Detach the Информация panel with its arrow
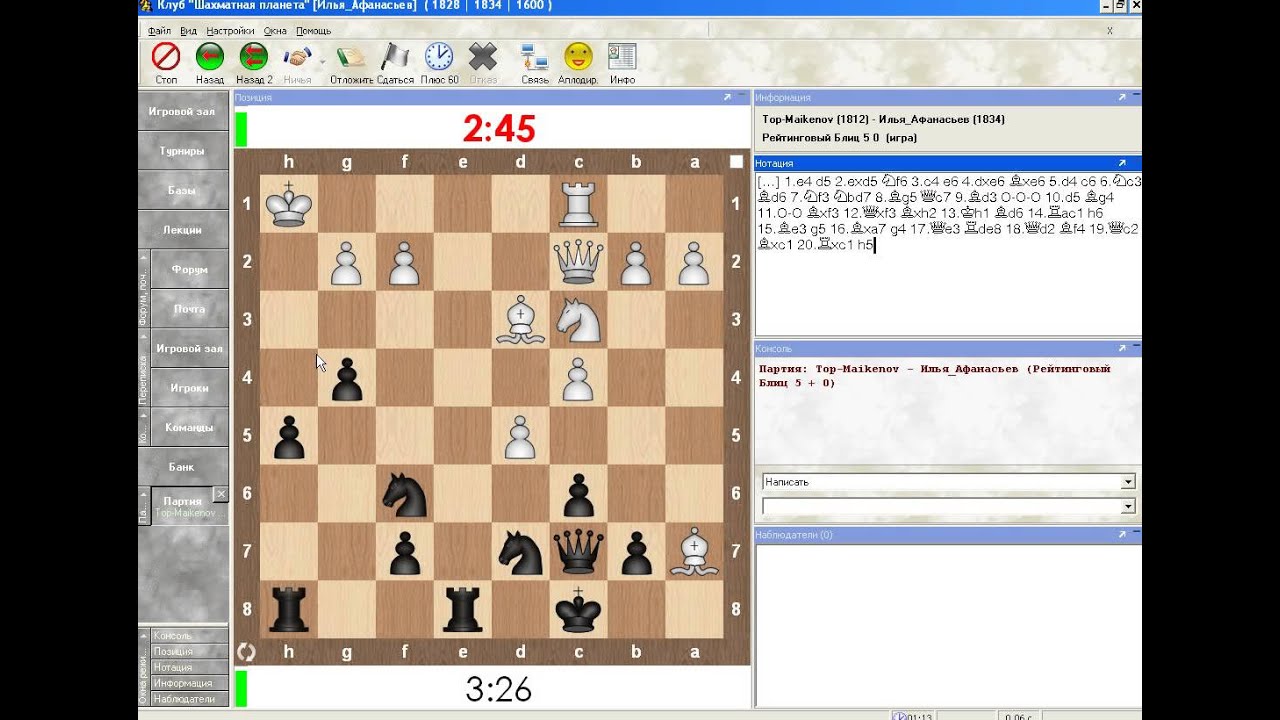1280x720 pixels. point(1122,98)
